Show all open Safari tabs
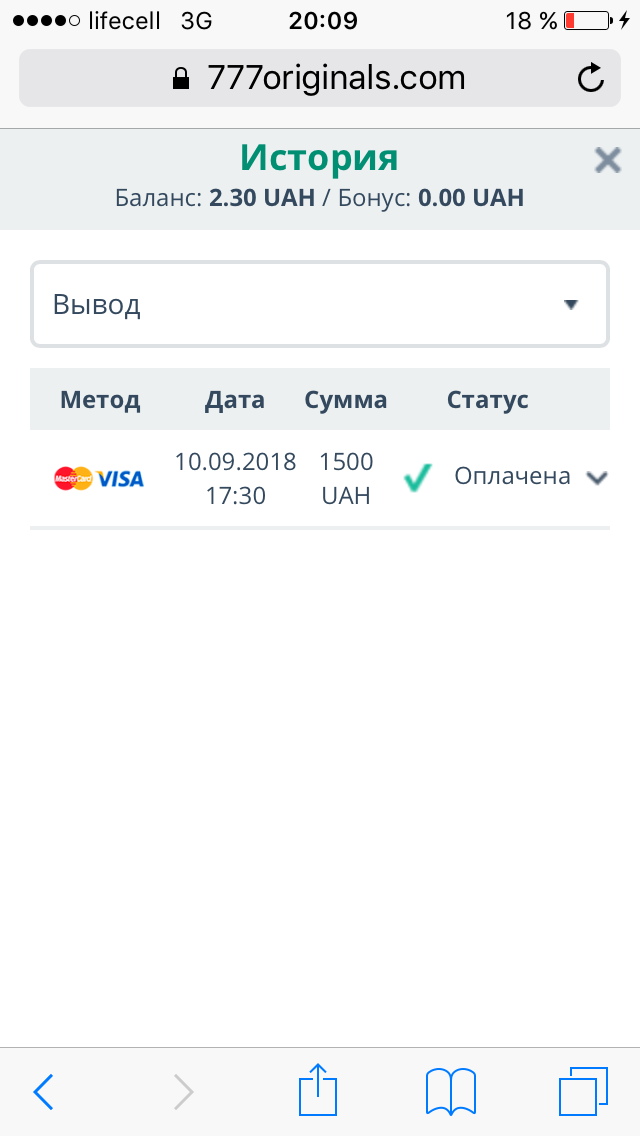Screen dimensions: 640x1136 click(583, 1090)
